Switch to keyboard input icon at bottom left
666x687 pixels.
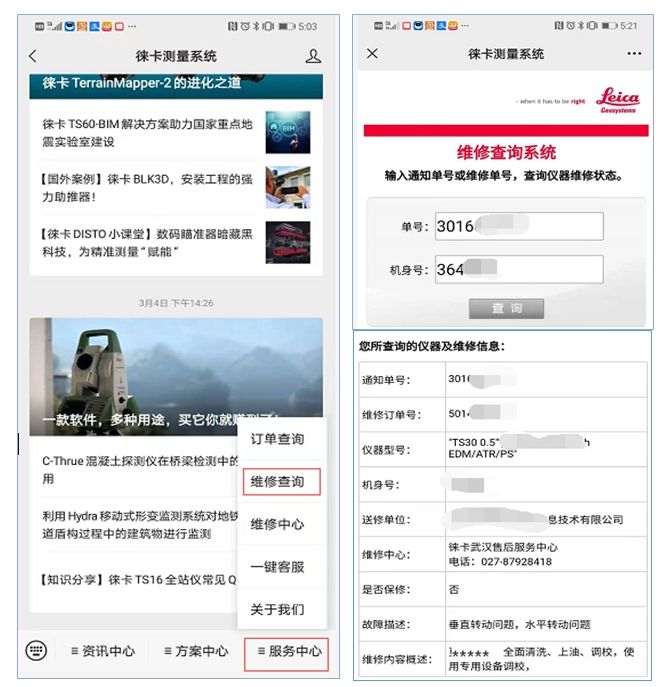tap(36, 650)
